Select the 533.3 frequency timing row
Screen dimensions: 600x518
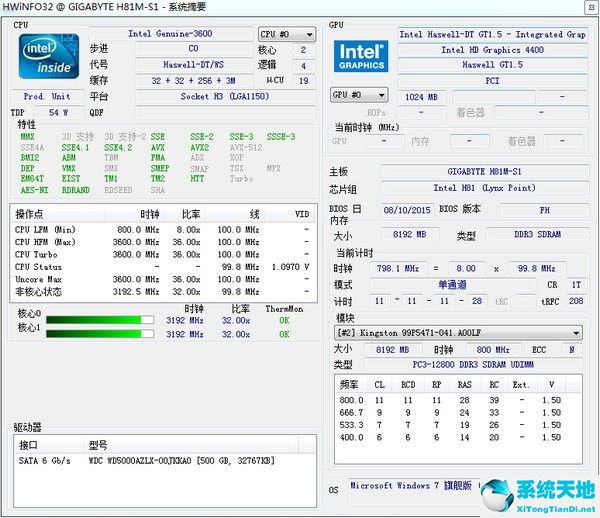tap(458, 425)
